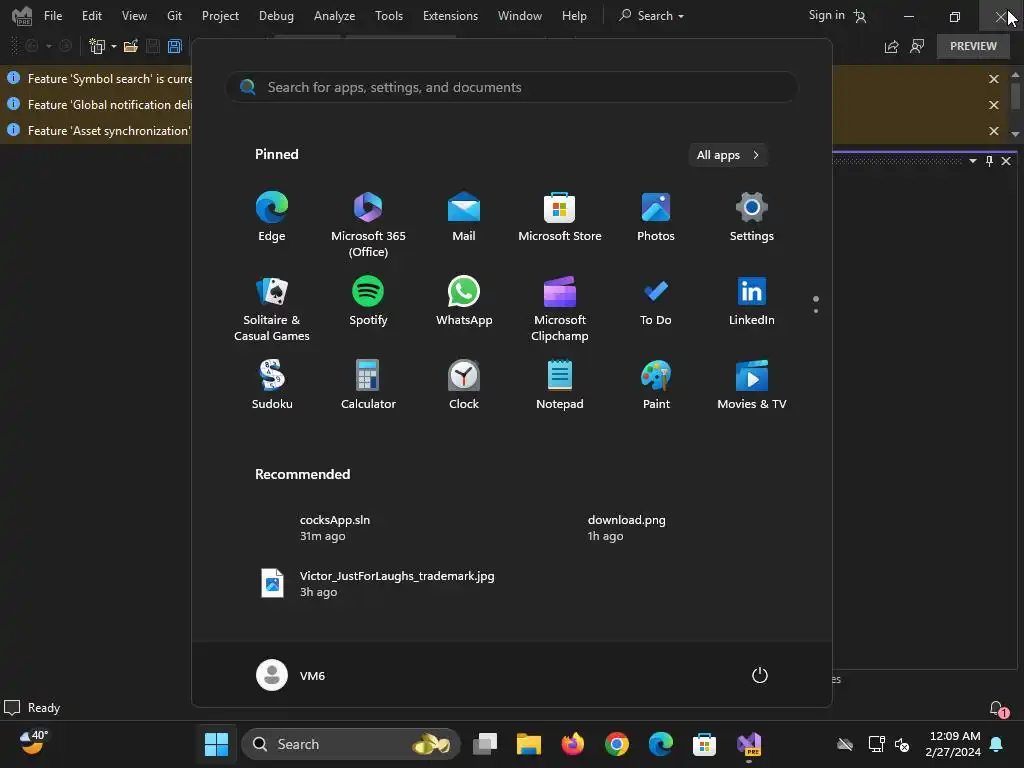Launch Microsoft 365 (Office) app
The height and width of the screenshot is (768, 1024).
click(368, 224)
